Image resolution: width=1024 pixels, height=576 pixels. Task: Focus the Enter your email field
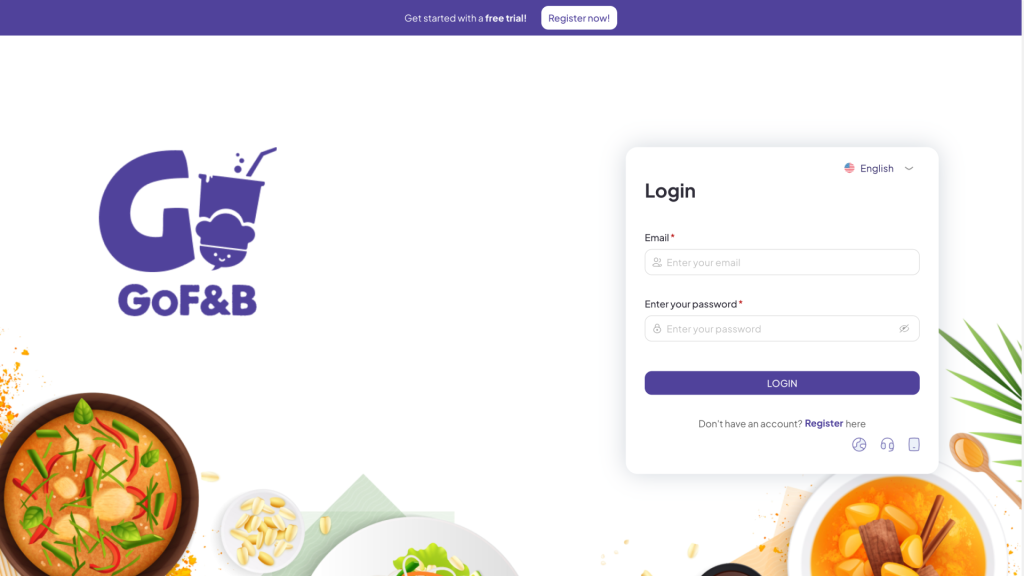click(782, 262)
